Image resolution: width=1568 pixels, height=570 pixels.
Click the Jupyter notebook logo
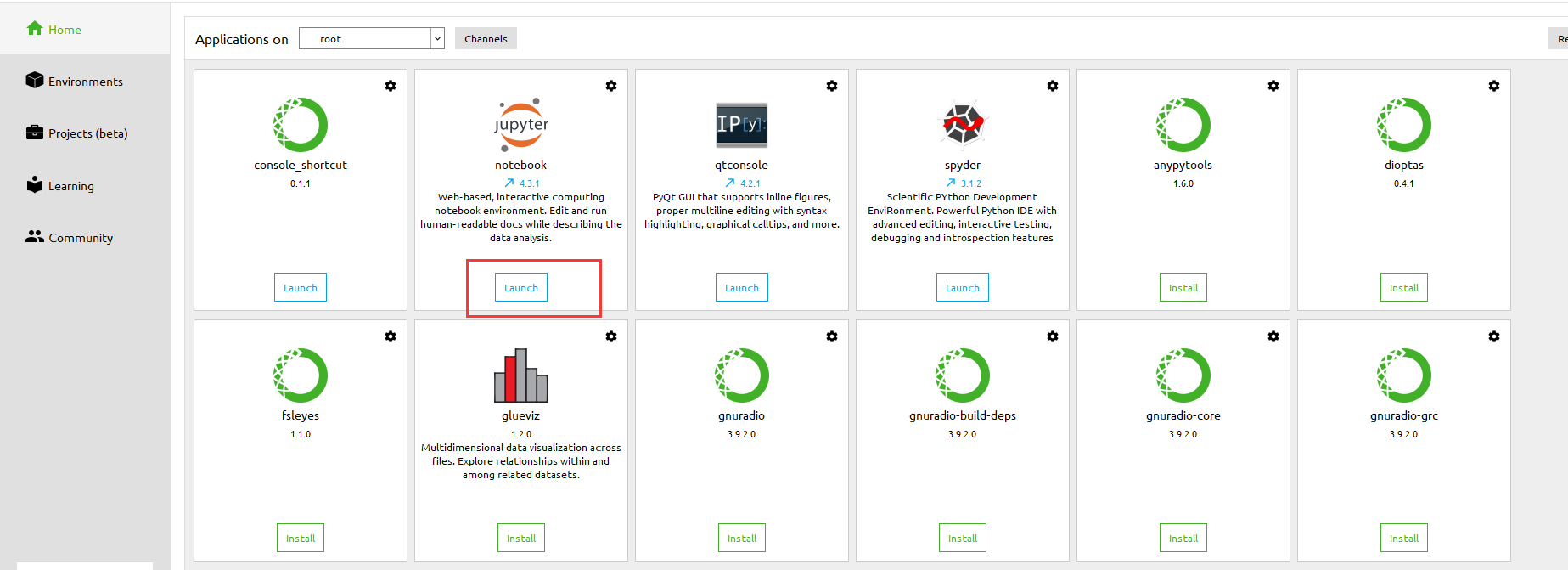[x=521, y=125]
